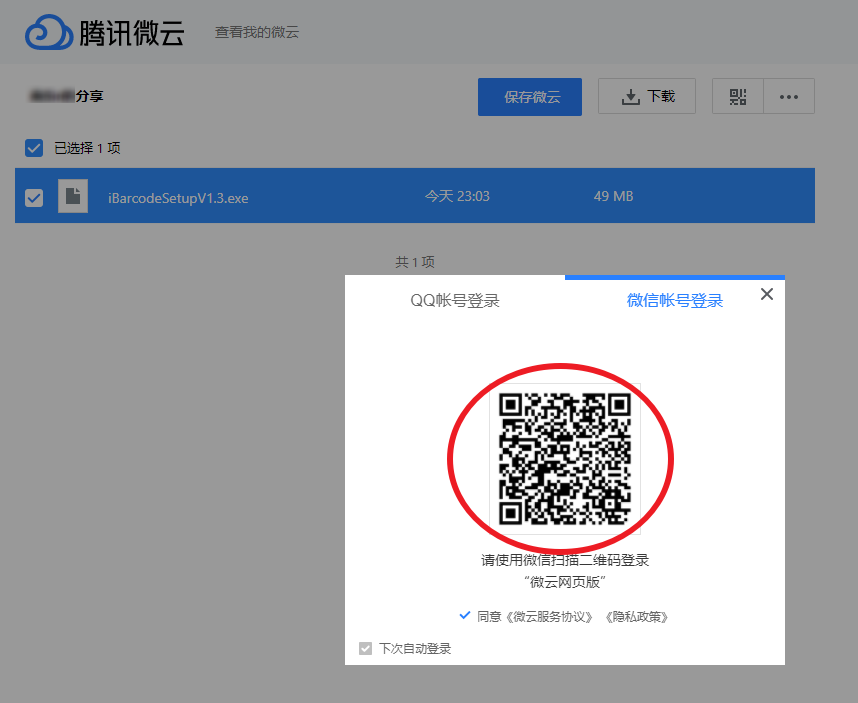Screen dimensions: 858x703
Task: Open the three-dot more options menu
Action: (789, 96)
